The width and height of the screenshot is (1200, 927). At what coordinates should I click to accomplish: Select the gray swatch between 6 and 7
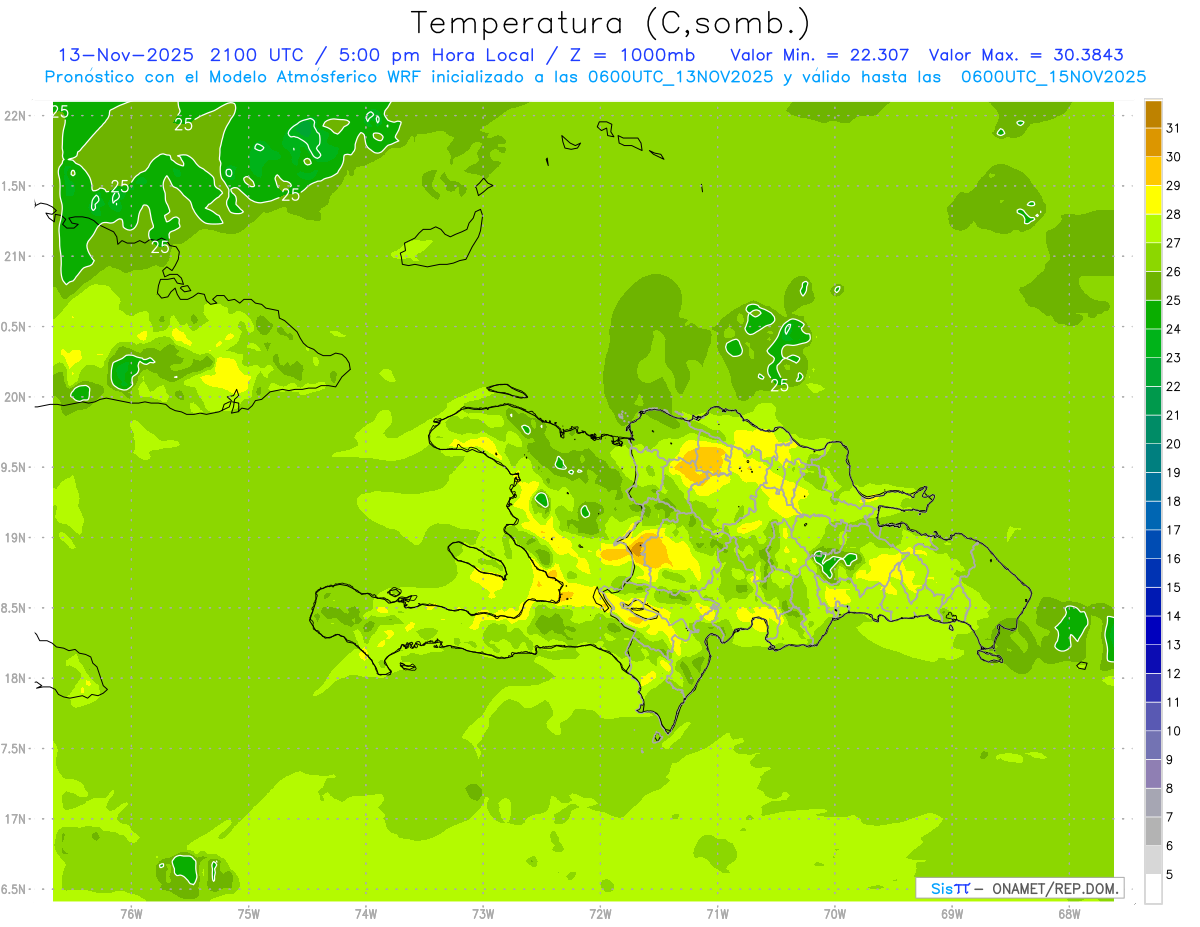1154,832
